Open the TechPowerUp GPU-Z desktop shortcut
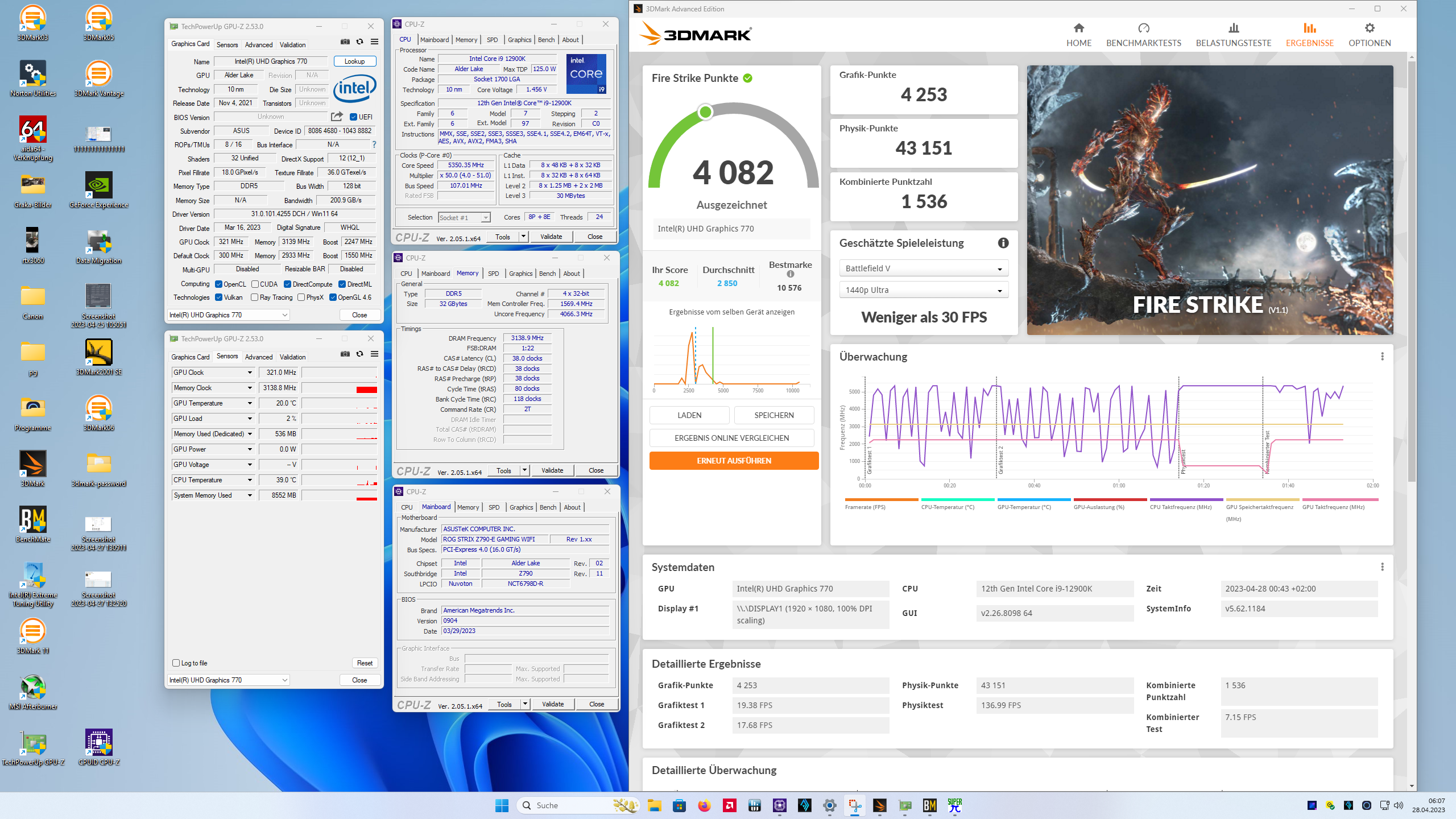This screenshot has width=1456, height=819. (32, 747)
